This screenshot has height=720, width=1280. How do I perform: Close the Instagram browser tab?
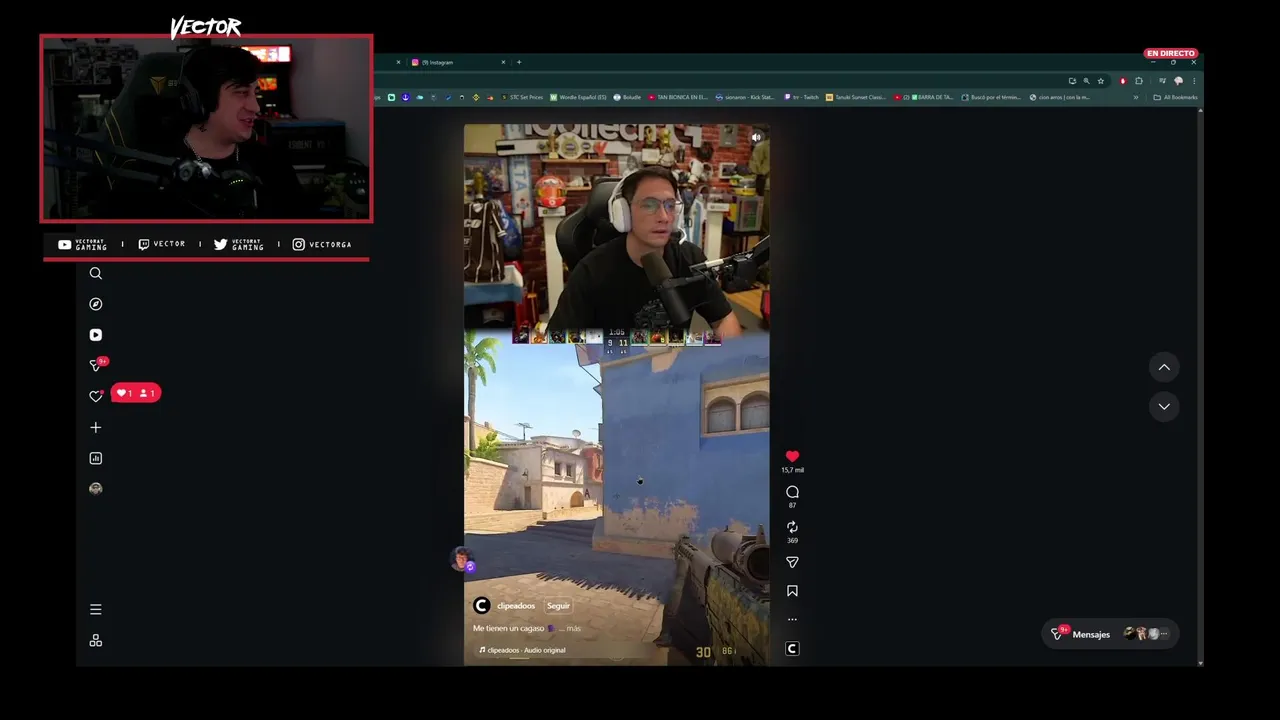click(503, 62)
